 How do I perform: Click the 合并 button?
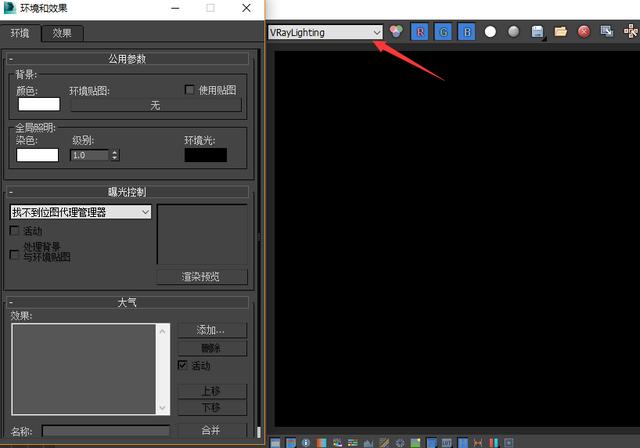(212, 430)
